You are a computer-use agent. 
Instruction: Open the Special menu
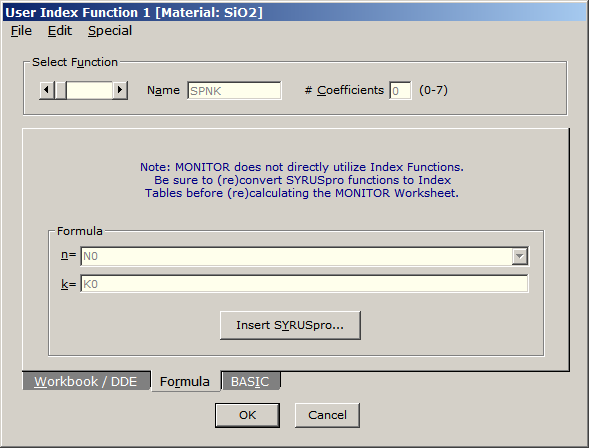[x=110, y=31]
